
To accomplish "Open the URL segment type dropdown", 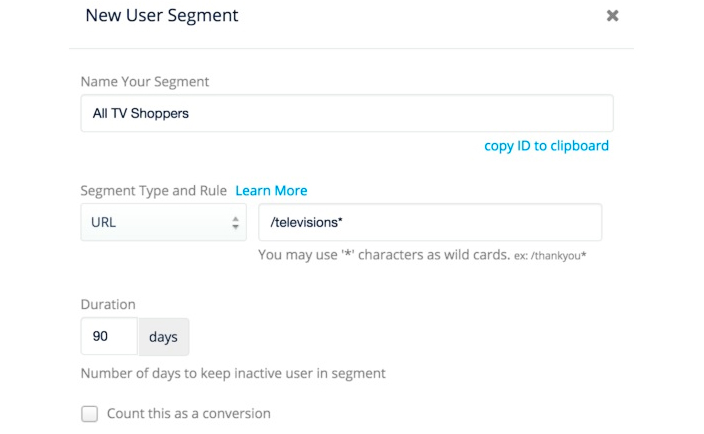I will click(163, 222).
